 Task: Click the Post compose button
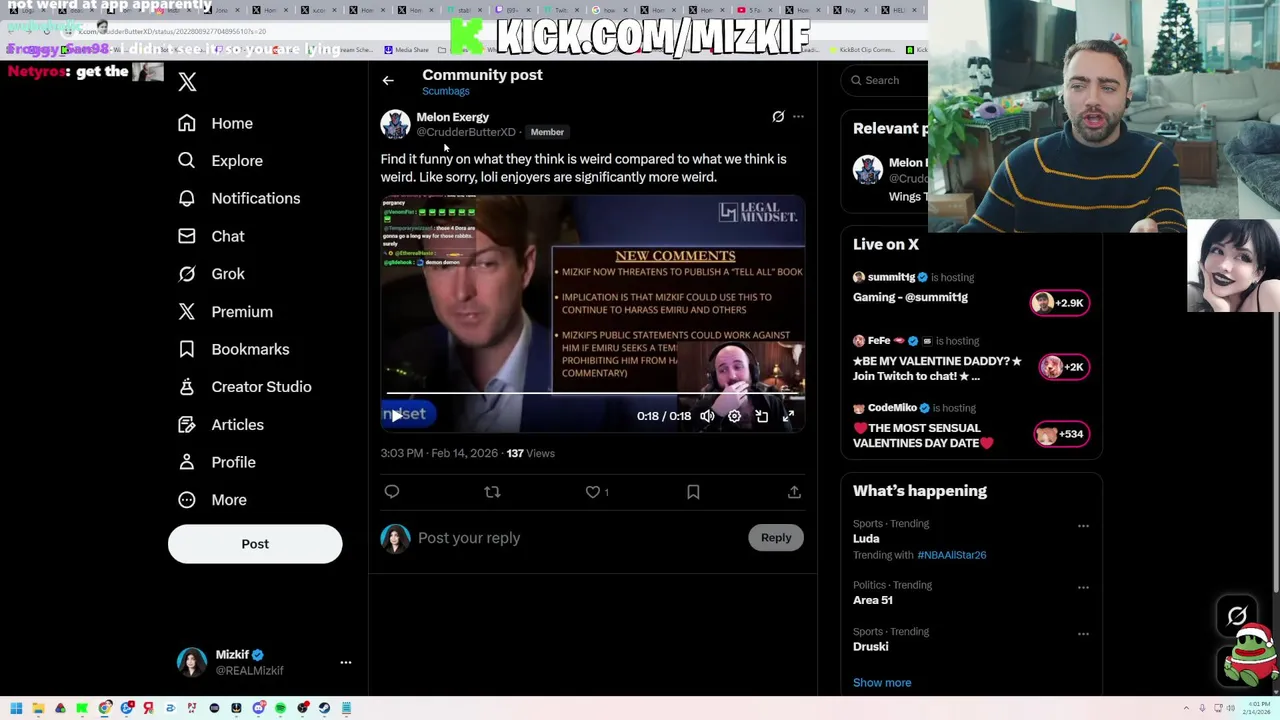pos(255,544)
